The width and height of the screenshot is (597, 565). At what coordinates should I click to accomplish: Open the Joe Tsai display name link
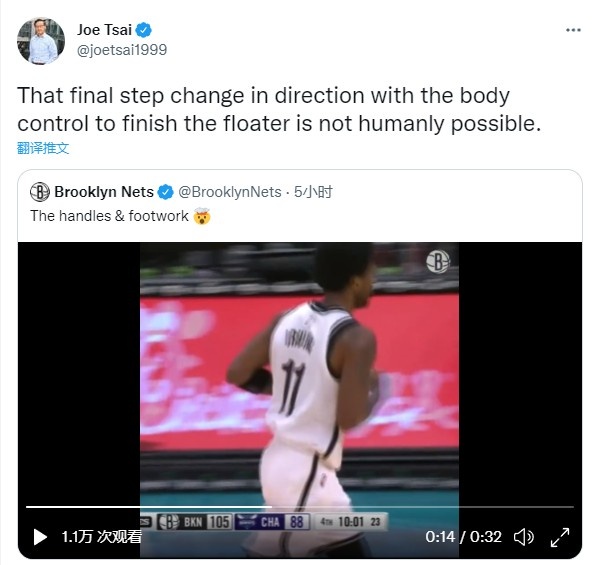pos(104,30)
